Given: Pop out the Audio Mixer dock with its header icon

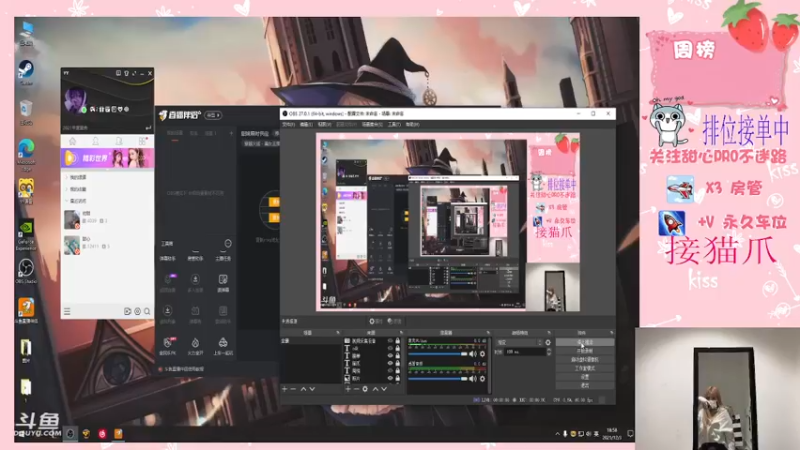Looking at the screenshot, I should click(x=488, y=333).
